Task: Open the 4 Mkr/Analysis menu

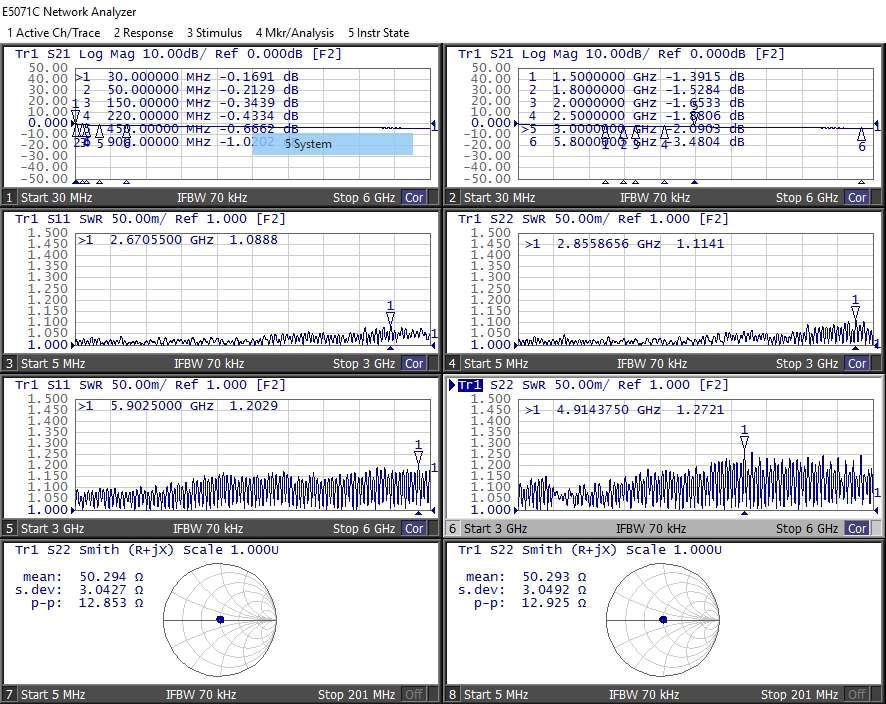Action: click(x=294, y=33)
